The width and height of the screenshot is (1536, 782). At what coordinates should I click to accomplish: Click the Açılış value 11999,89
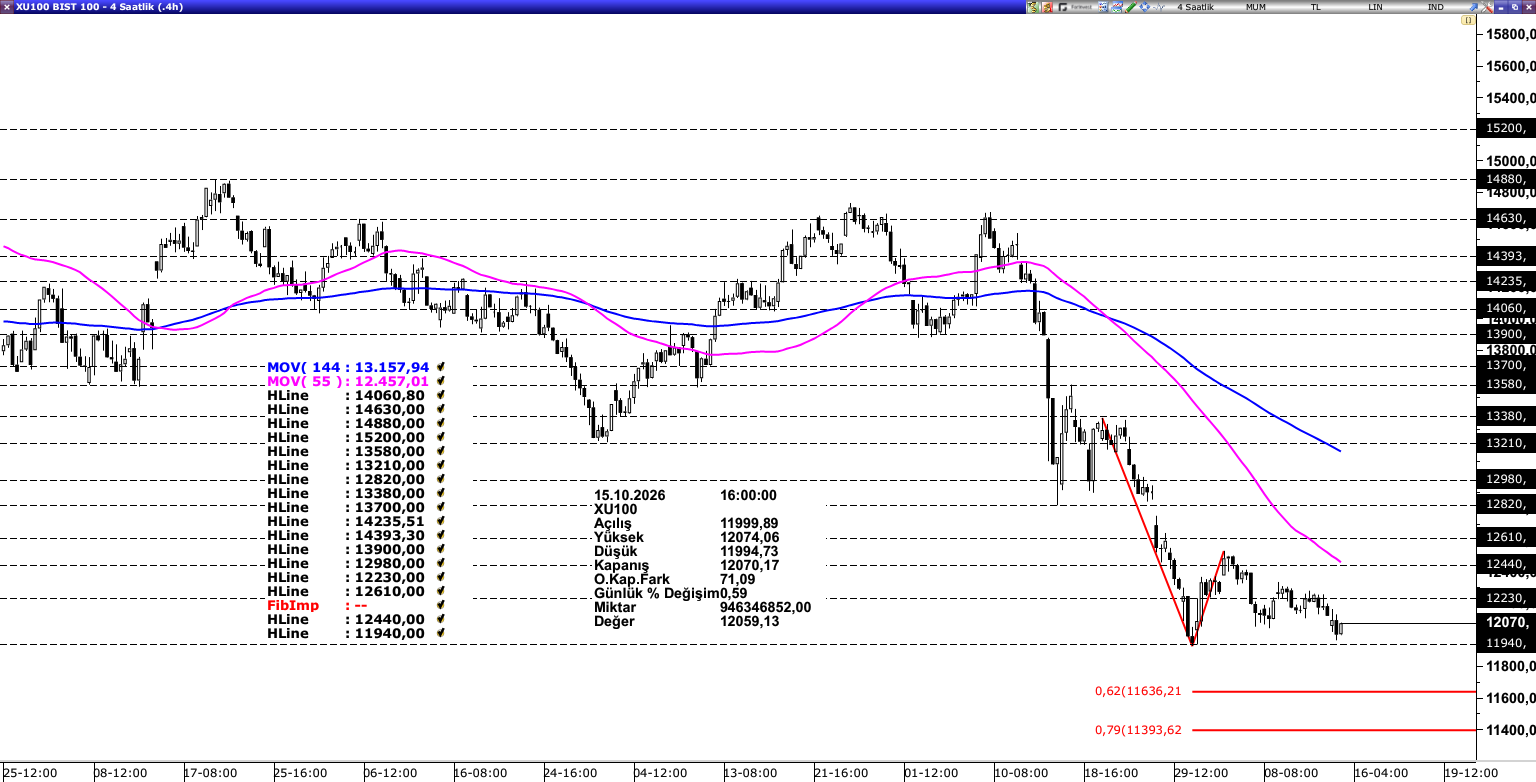[x=749, y=523]
